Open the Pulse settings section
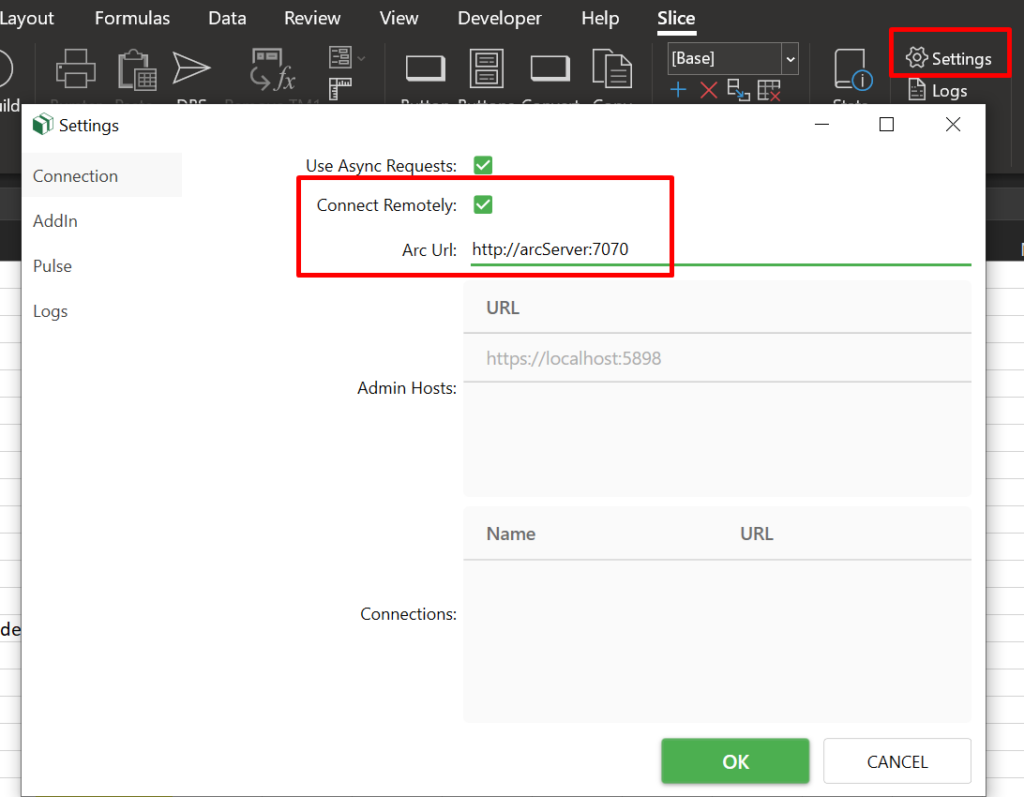Image resolution: width=1024 pixels, height=797 pixels. [52, 266]
